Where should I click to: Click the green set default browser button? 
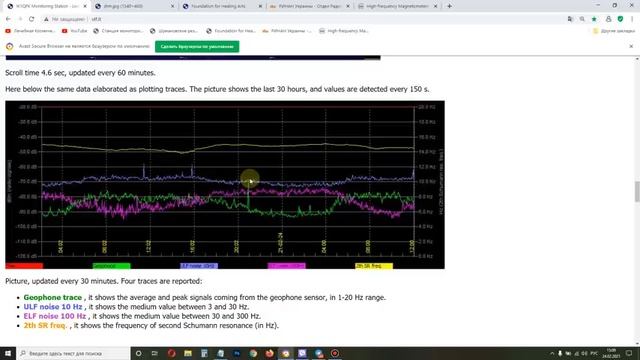tap(197, 47)
